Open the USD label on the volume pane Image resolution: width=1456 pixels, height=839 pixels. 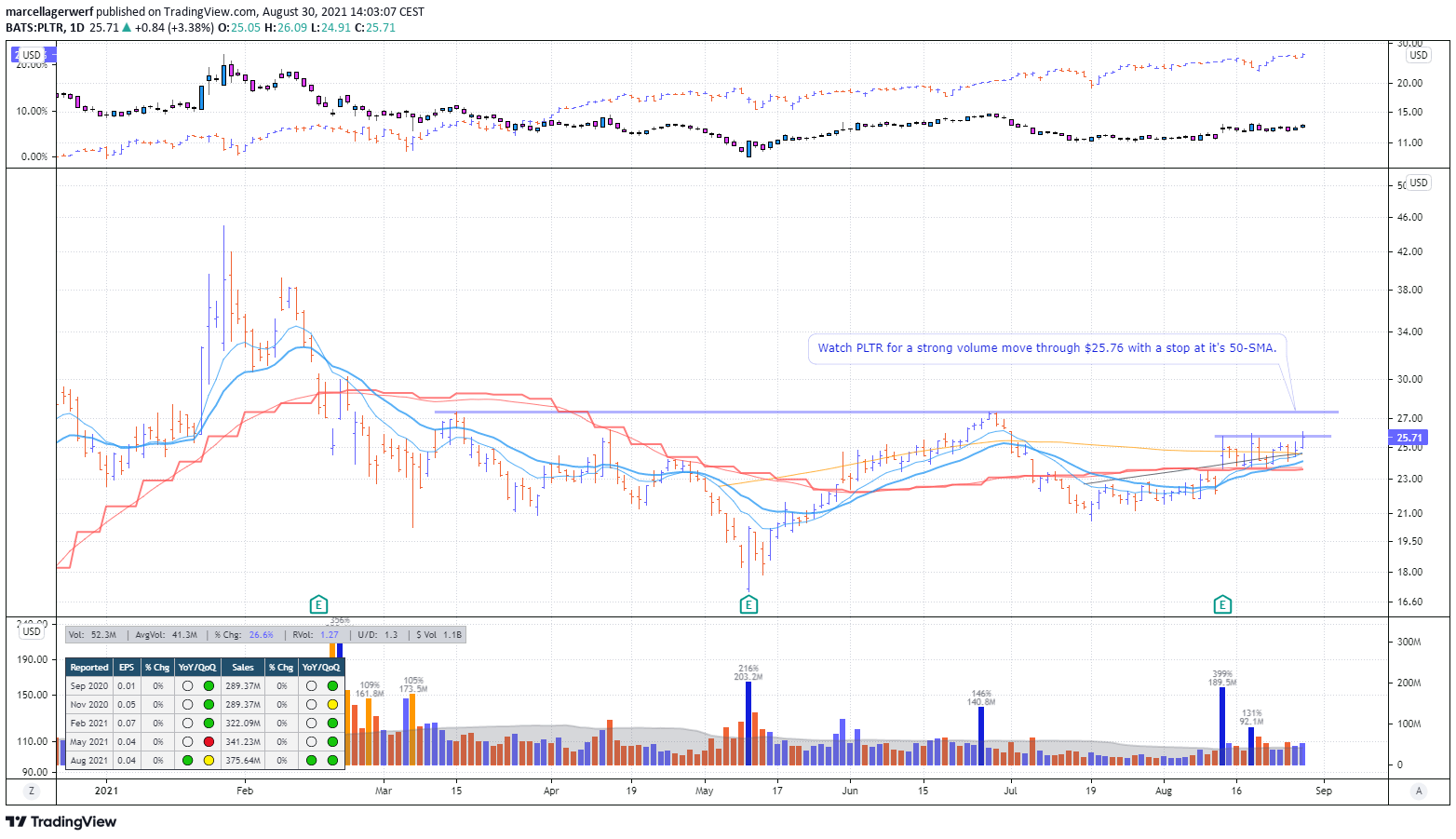coord(32,631)
